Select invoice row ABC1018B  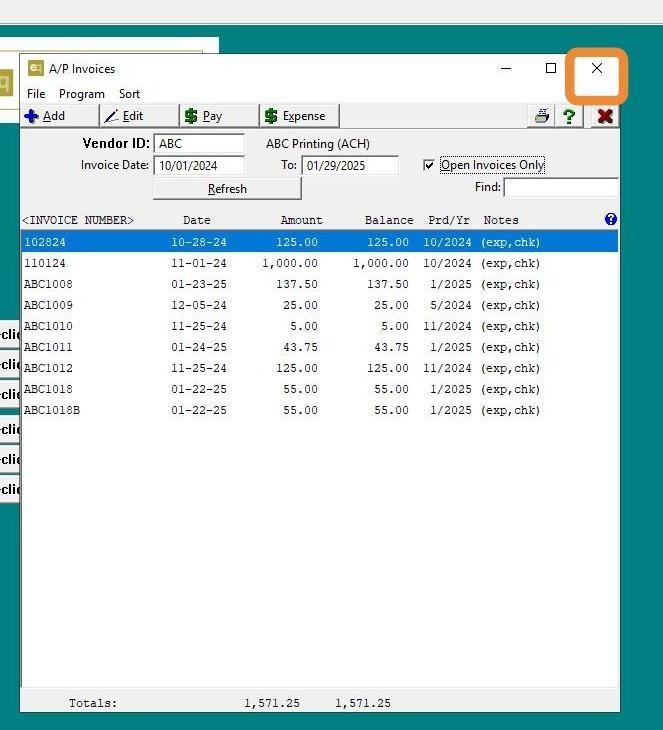point(319,410)
